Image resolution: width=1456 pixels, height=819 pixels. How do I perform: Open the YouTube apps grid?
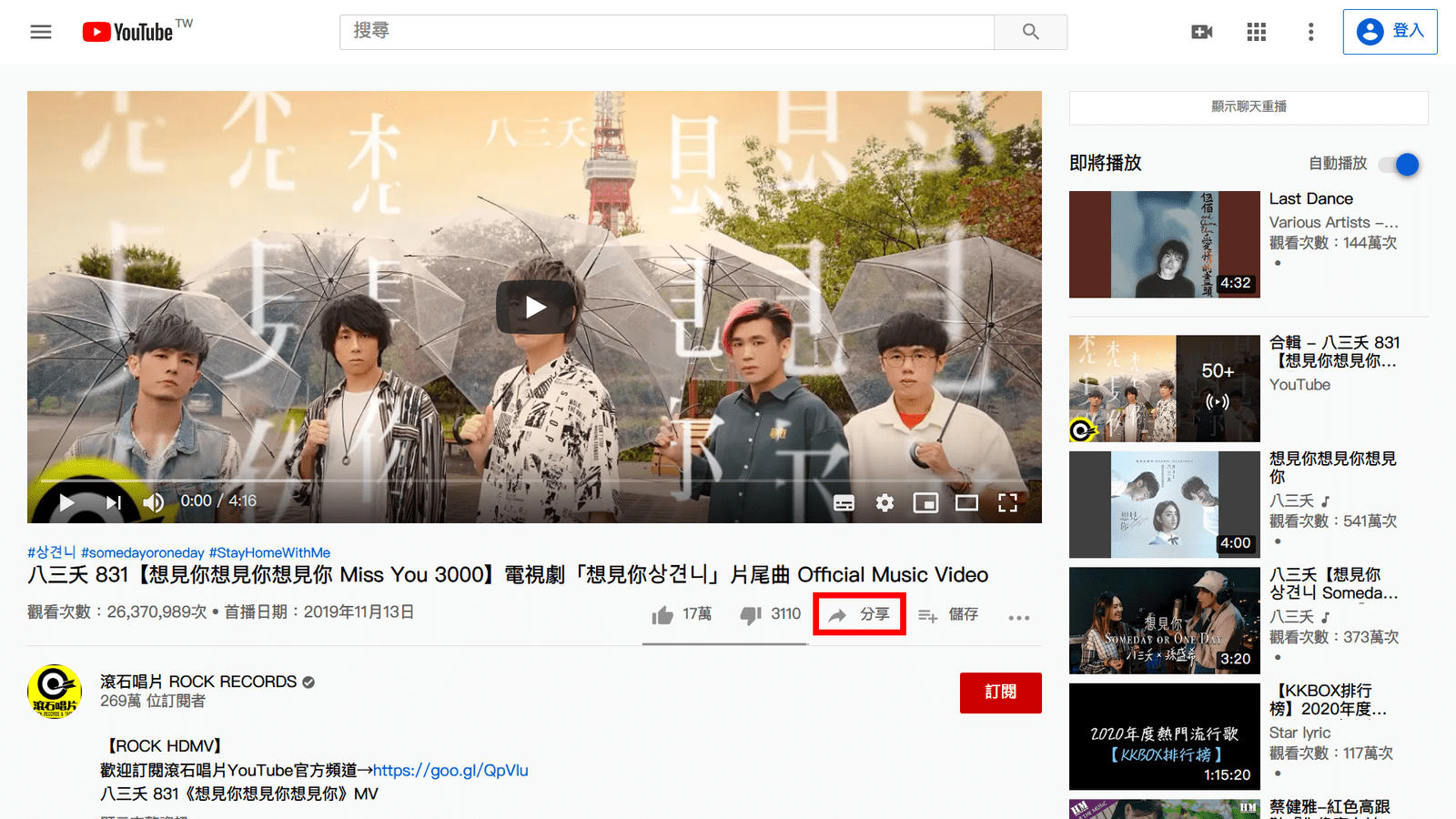tap(1256, 32)
